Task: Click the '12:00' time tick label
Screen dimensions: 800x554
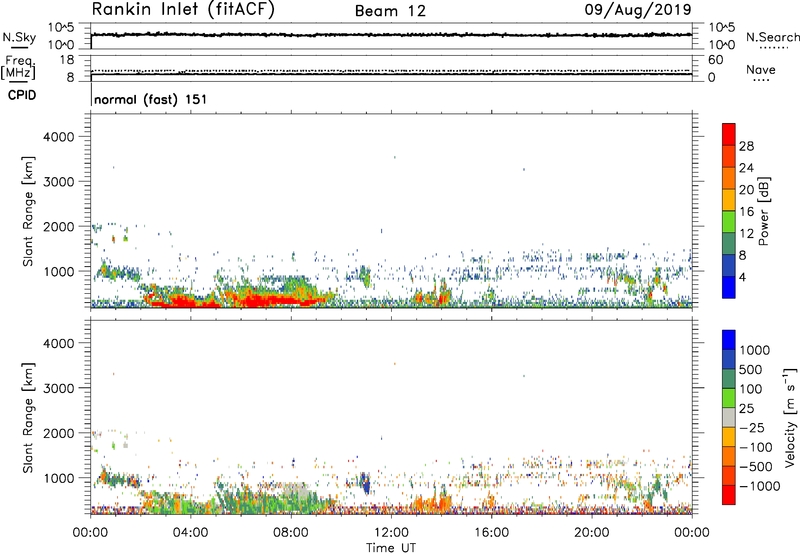Action: pyautogui.click(x=391, y=533)
